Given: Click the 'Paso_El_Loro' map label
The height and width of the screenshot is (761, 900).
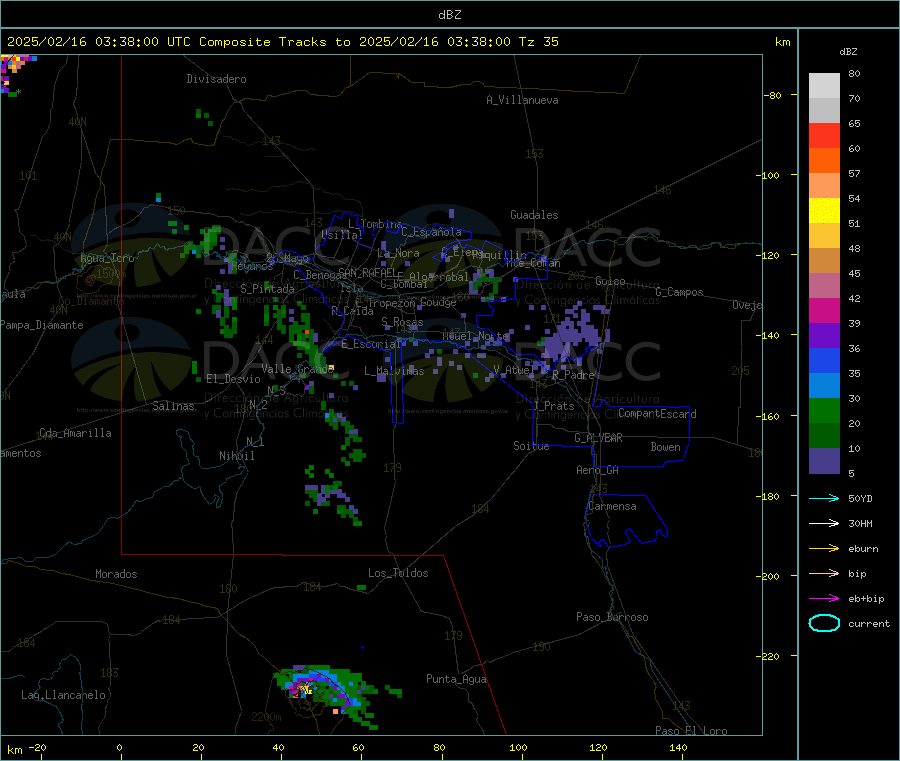Looking at the screenshot, I should tap(691, 731).
